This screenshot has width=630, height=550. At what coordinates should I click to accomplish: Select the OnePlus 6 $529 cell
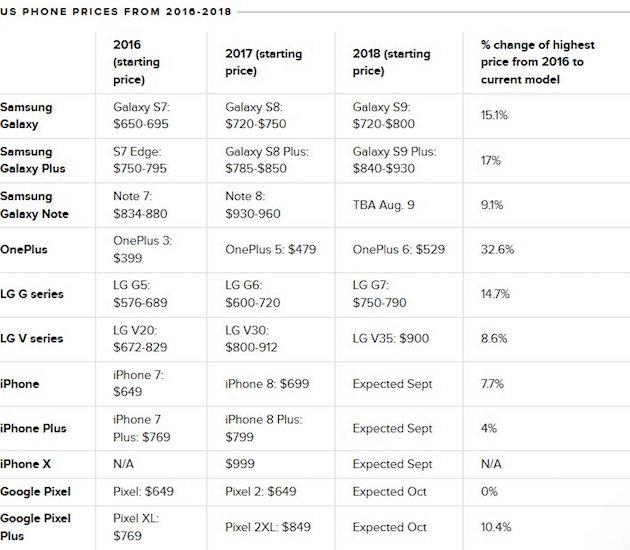click(399, 249)
